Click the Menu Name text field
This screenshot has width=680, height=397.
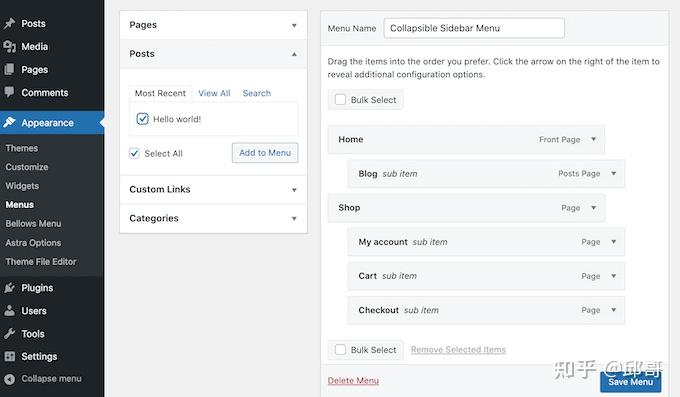click(474, 28)
